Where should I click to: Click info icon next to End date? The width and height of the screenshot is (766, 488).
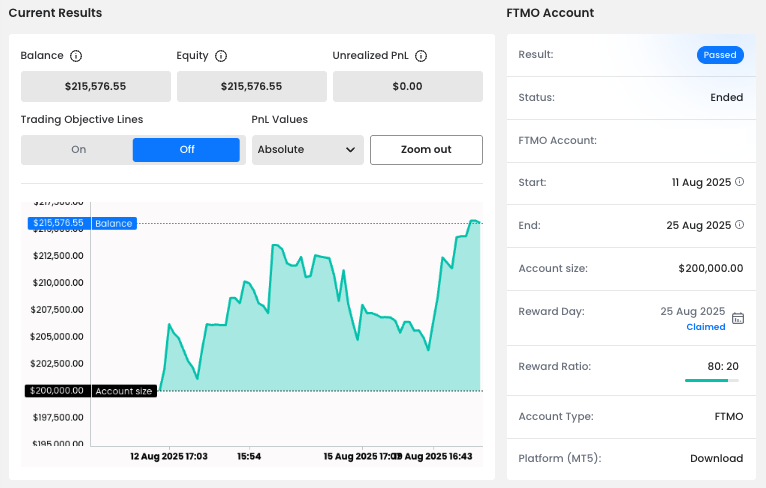tap(740, 225)
